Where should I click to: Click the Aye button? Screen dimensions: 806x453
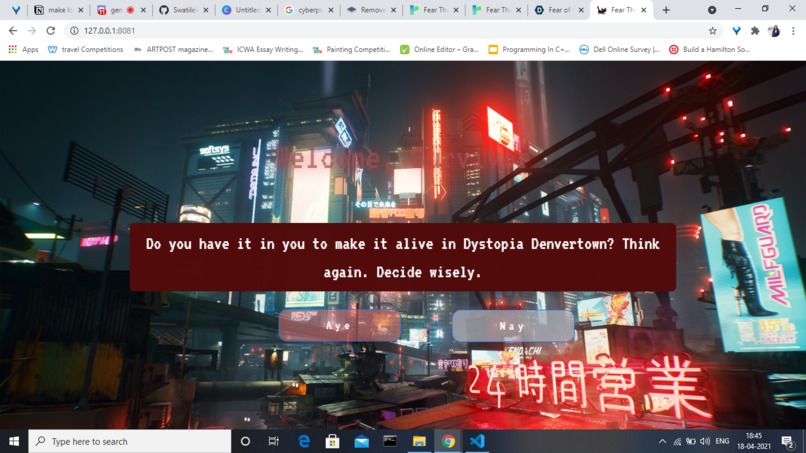pos(339,325)
